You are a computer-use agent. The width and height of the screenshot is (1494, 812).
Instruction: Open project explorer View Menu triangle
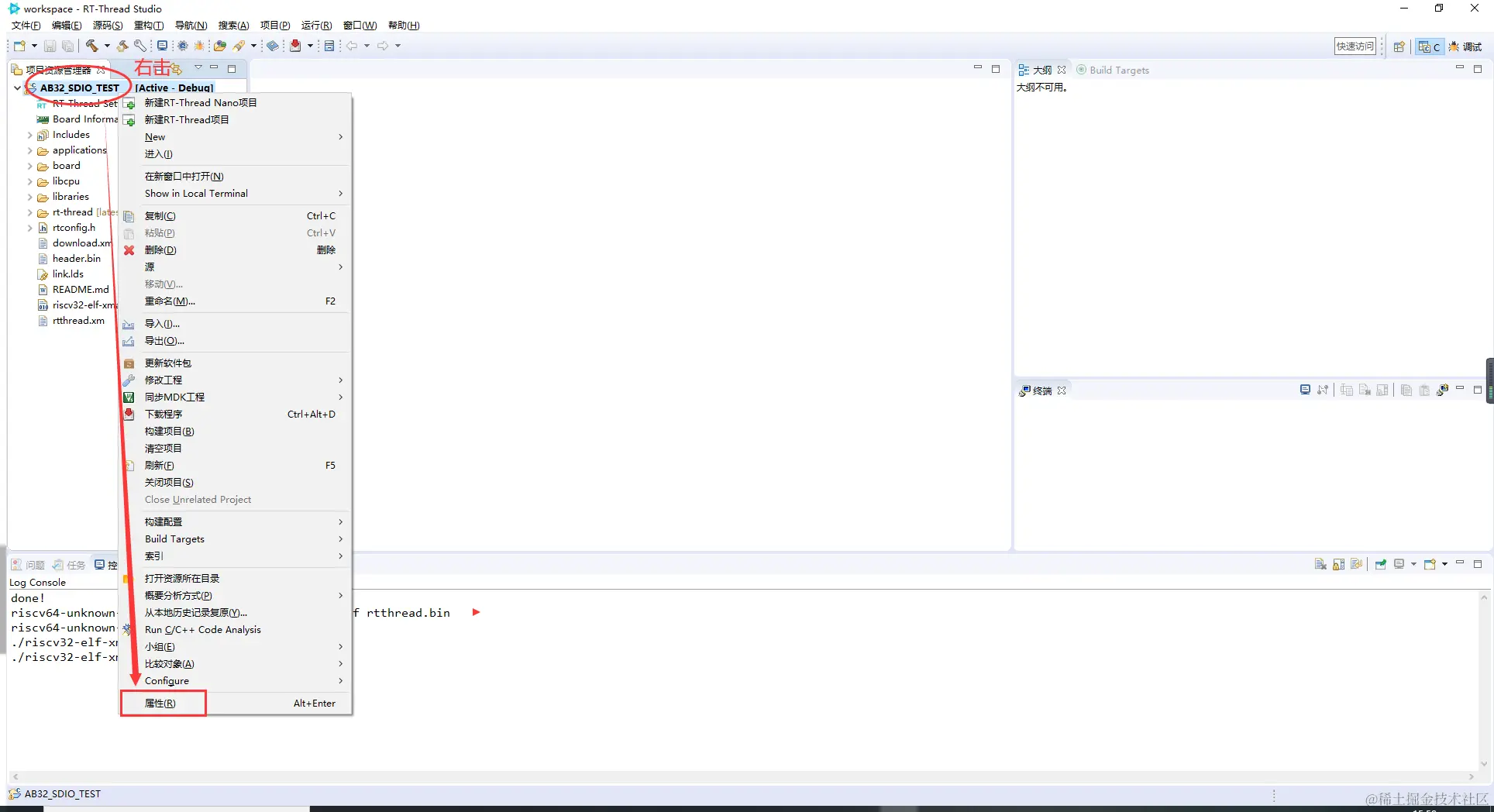pyautogui.click(x=198, y=68)
